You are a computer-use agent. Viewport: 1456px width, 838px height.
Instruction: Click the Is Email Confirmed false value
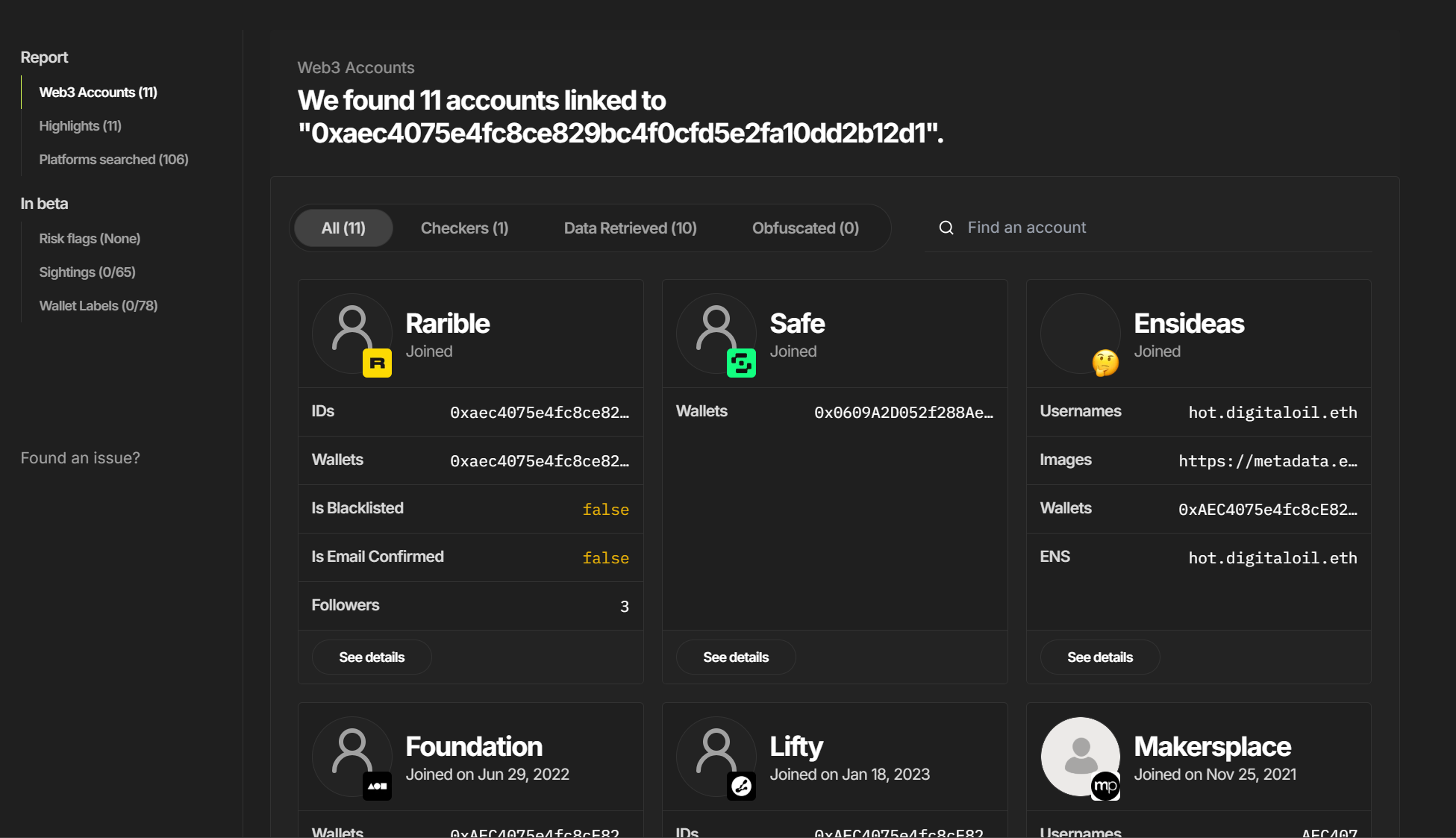605,558
